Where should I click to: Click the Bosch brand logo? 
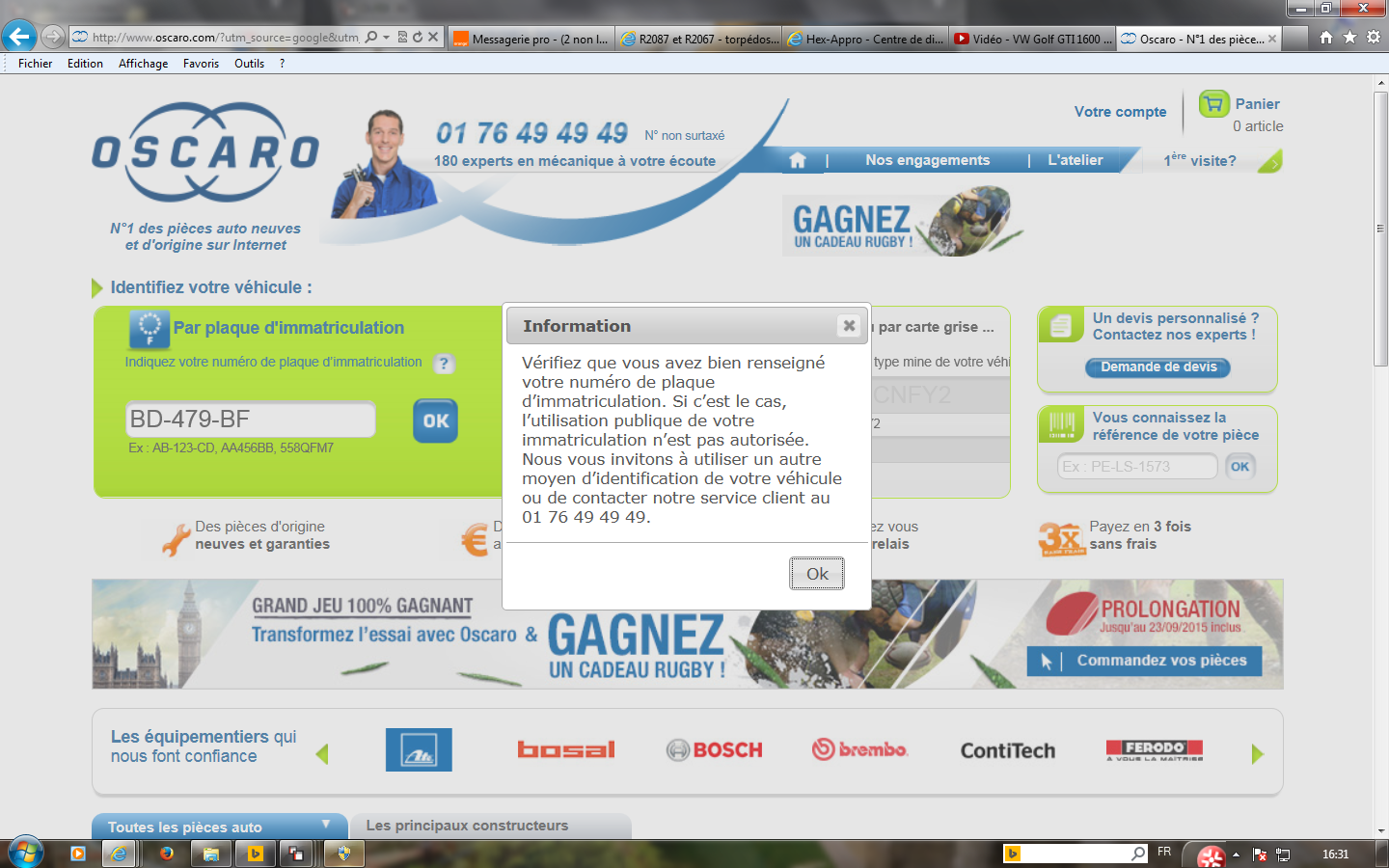point(715,750)
